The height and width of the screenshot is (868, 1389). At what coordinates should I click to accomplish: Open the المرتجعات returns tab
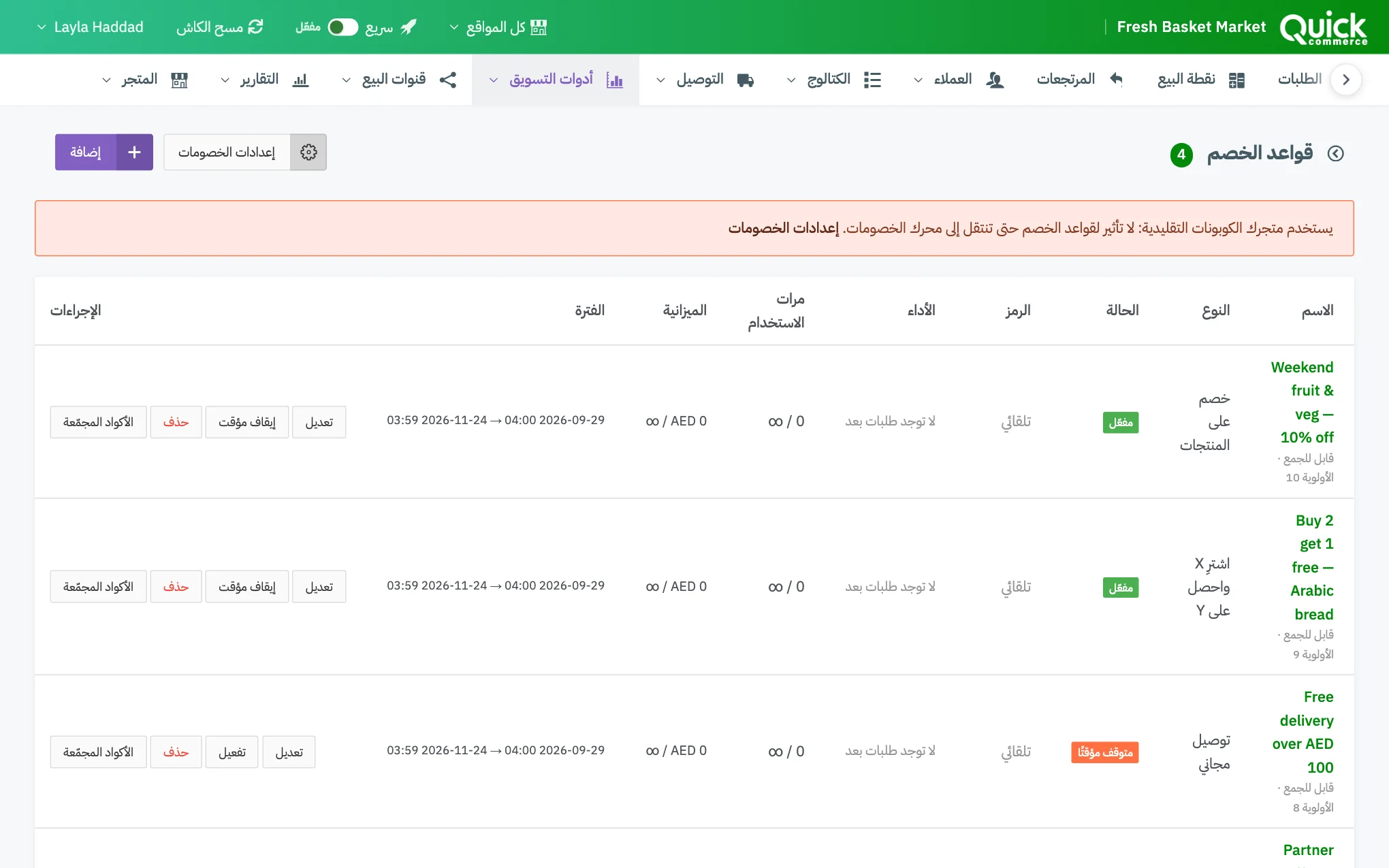pyautogui.click(x=1080, y=80)
